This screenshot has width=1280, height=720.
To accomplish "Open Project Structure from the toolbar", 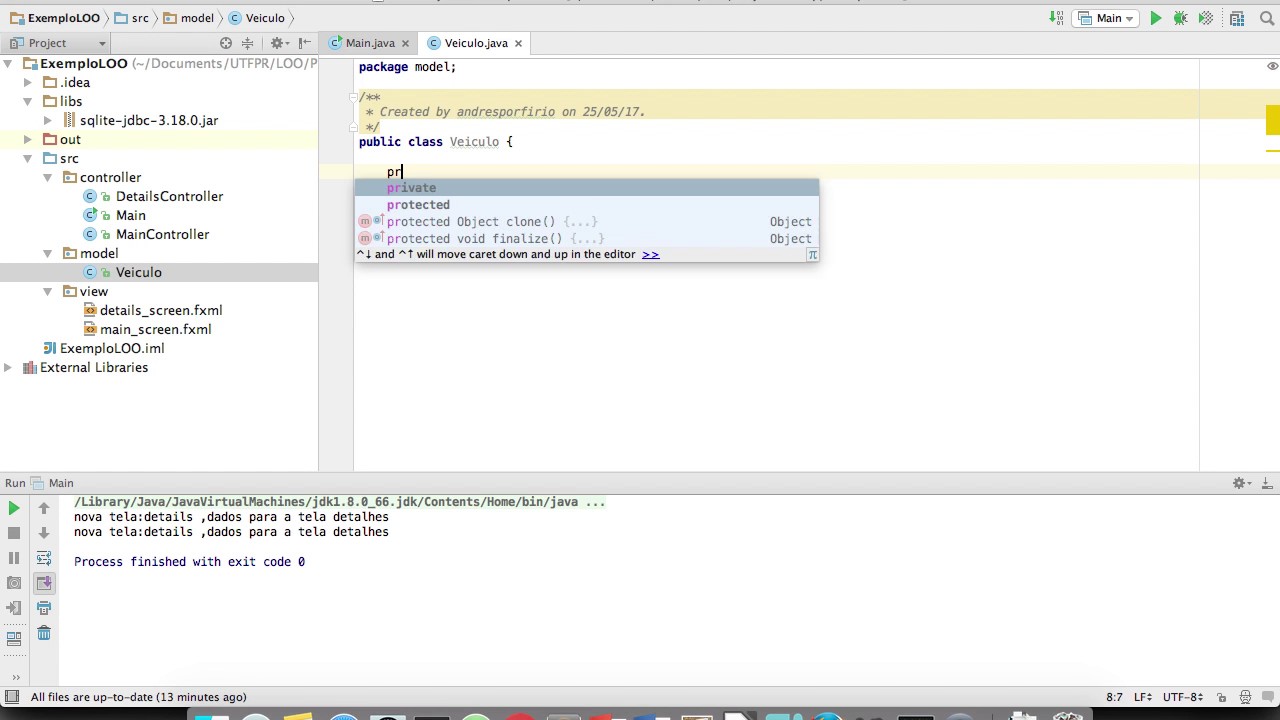I will pyautogui.click(x=1237, y=18).
